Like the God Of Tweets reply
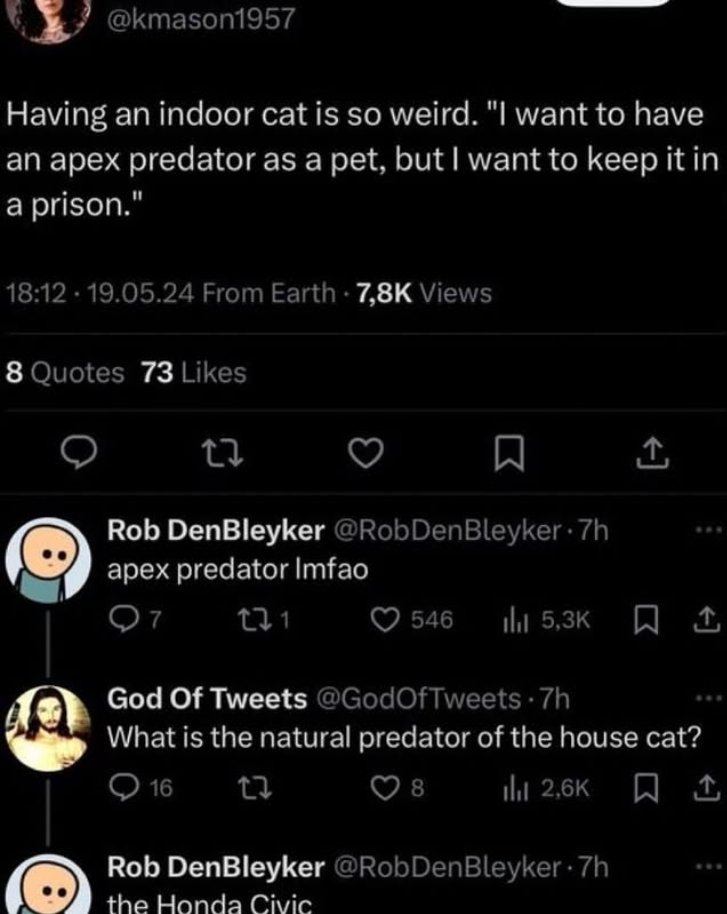 click(x=379, y=786)
